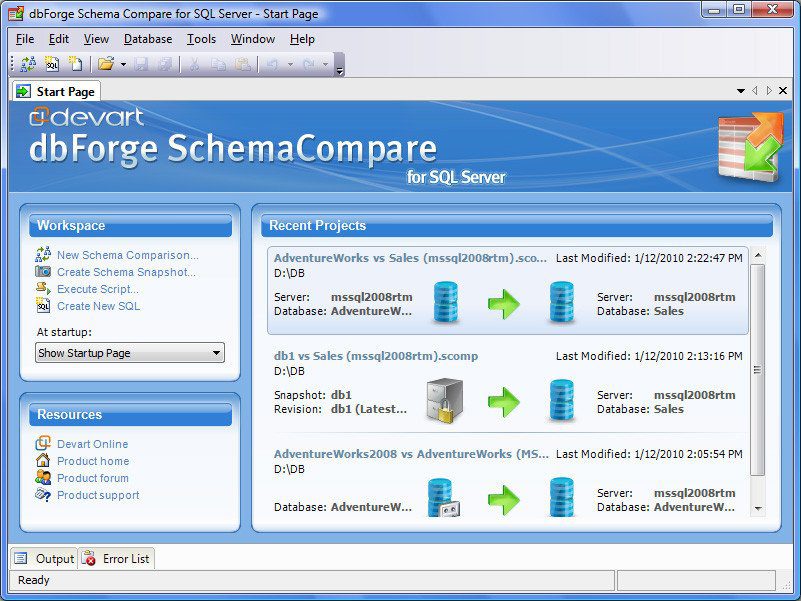Open the active documents list dropdown arrow
The image size is (801, 601).
pyautogui.click(x=741, y=91)
